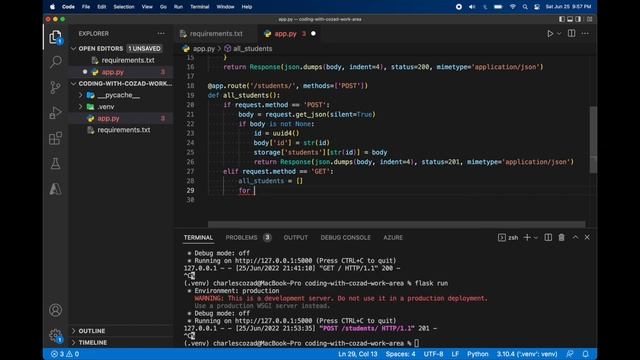This screenshot has height=360, width=640.
Task: Open the Testing flask view
Action: [55, 163]
